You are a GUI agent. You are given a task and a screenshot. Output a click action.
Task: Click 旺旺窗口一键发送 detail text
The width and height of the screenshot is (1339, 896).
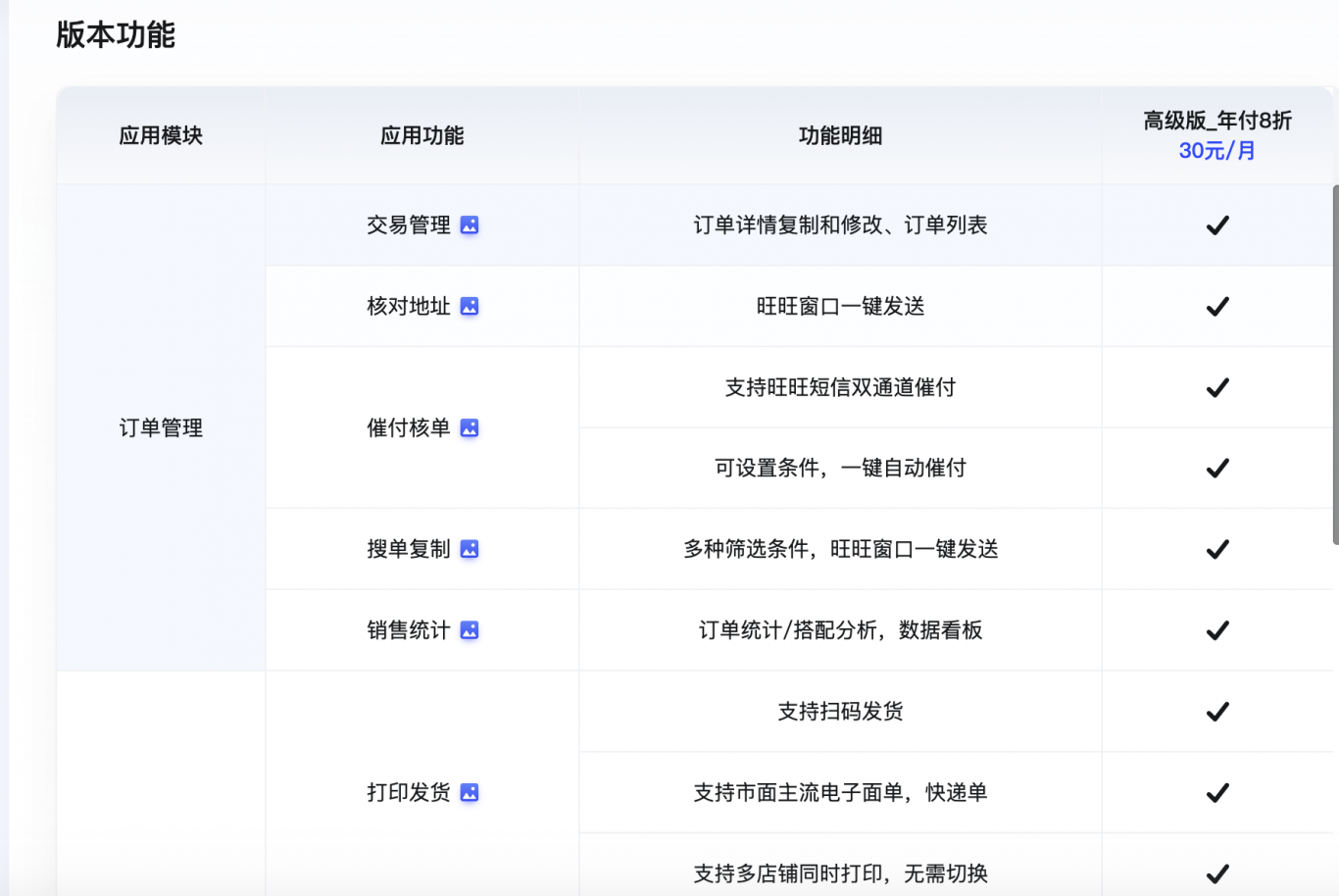tap(840, 307)
